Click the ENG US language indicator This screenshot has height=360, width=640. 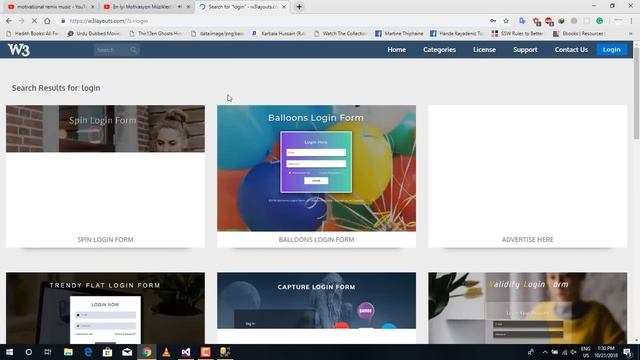click(x=586, y=352)
